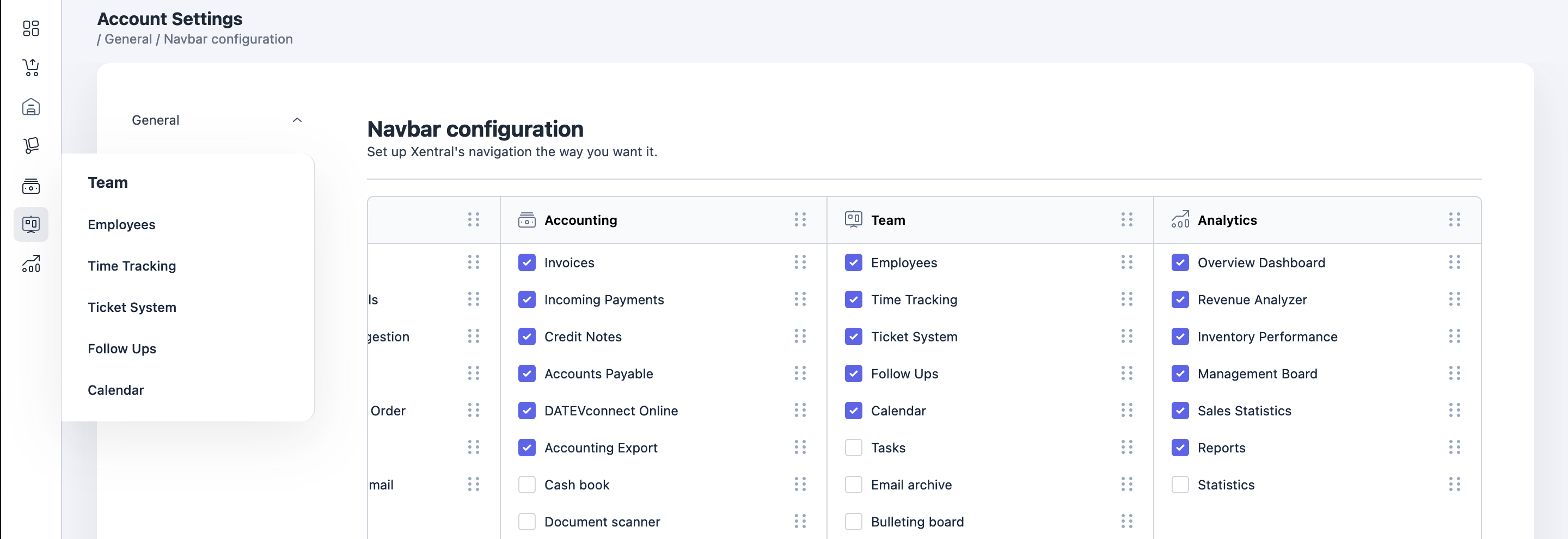
Task: Click drag handle beside Overview Dashboard row
Action: pyautogui.click(x=1454, y=262)
